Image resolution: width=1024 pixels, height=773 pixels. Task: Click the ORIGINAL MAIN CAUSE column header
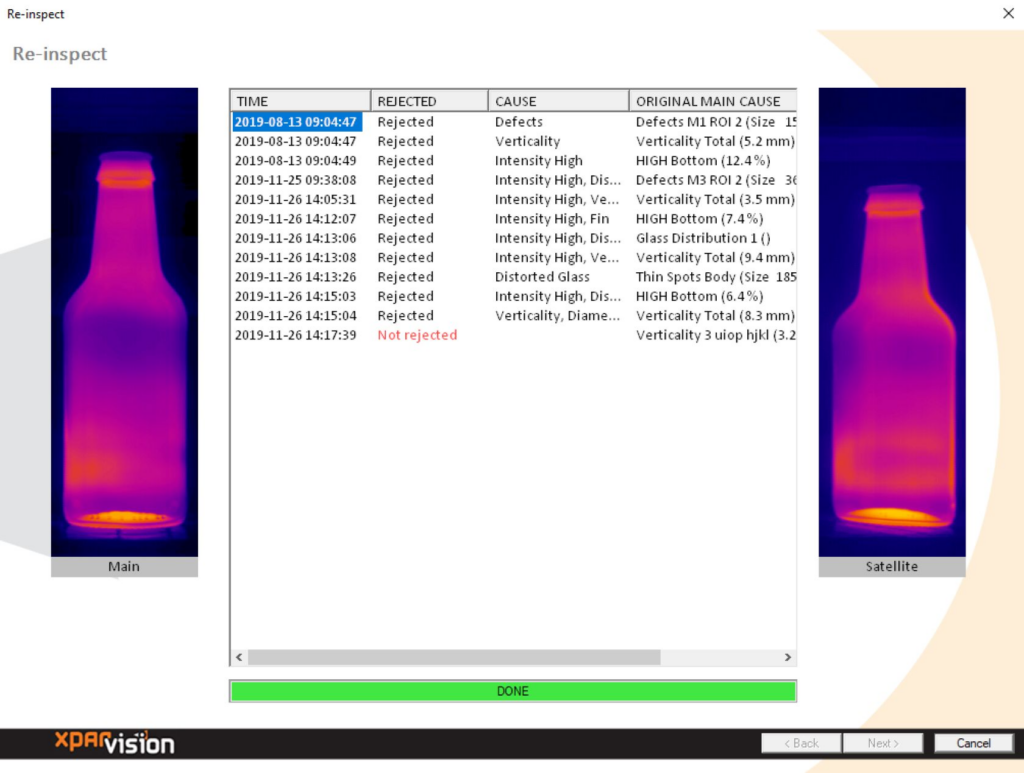point(712,101)
